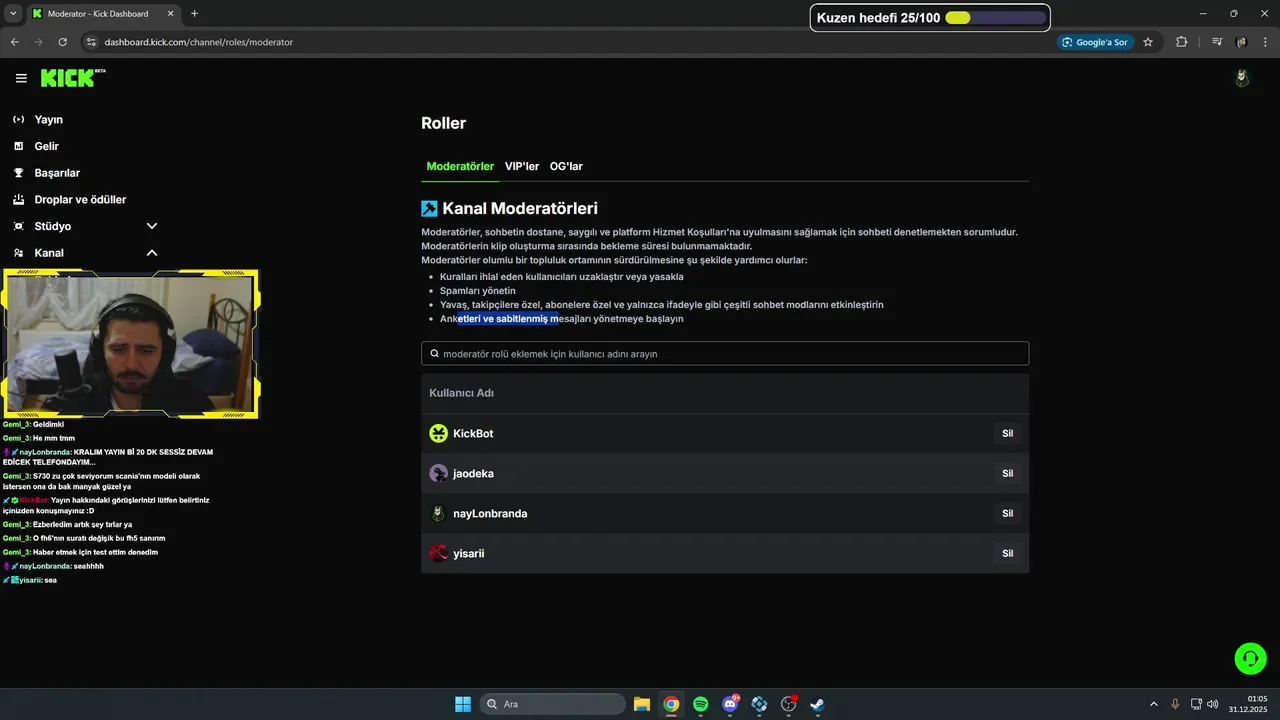Open the profile avatar on the Kick header
Screen dimensions: 1280x720
point(1242,78)
